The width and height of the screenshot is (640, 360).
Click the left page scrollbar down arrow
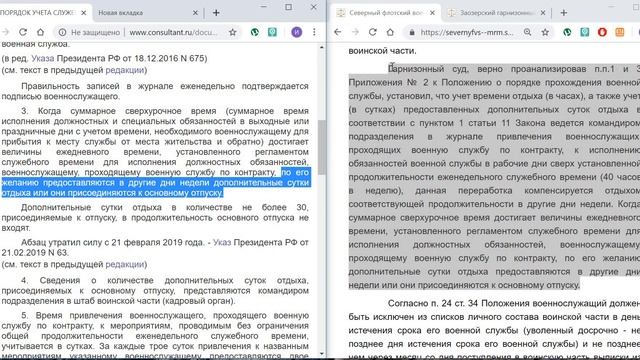pos(322,353)
